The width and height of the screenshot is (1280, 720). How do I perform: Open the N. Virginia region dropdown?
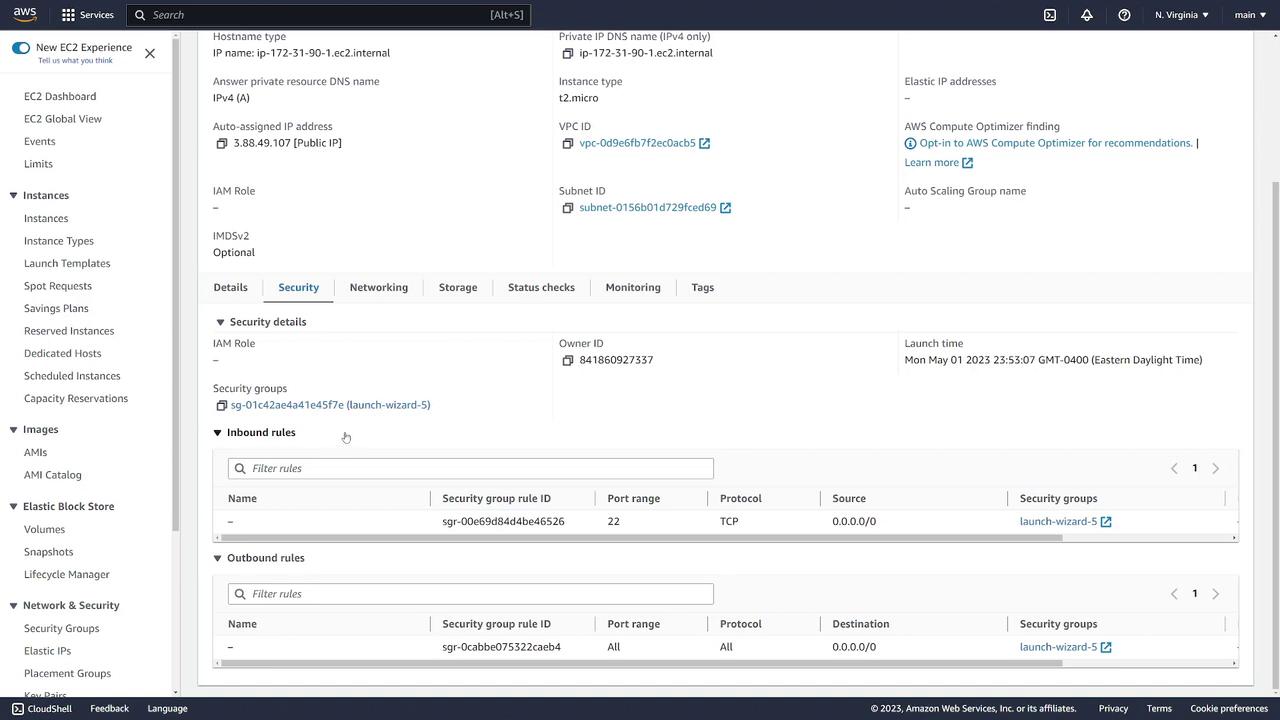tap(1182, 15)
